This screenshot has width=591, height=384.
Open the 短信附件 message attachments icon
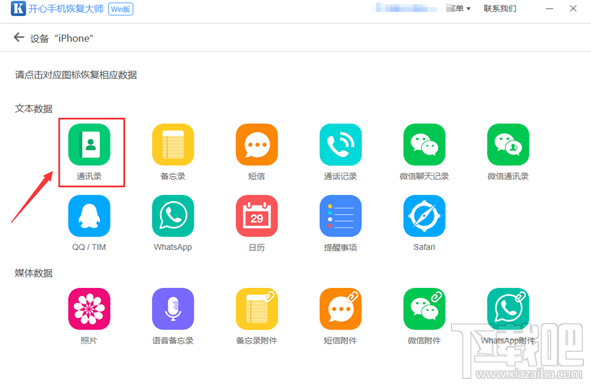pyautogui.click(x=340, y=309)
